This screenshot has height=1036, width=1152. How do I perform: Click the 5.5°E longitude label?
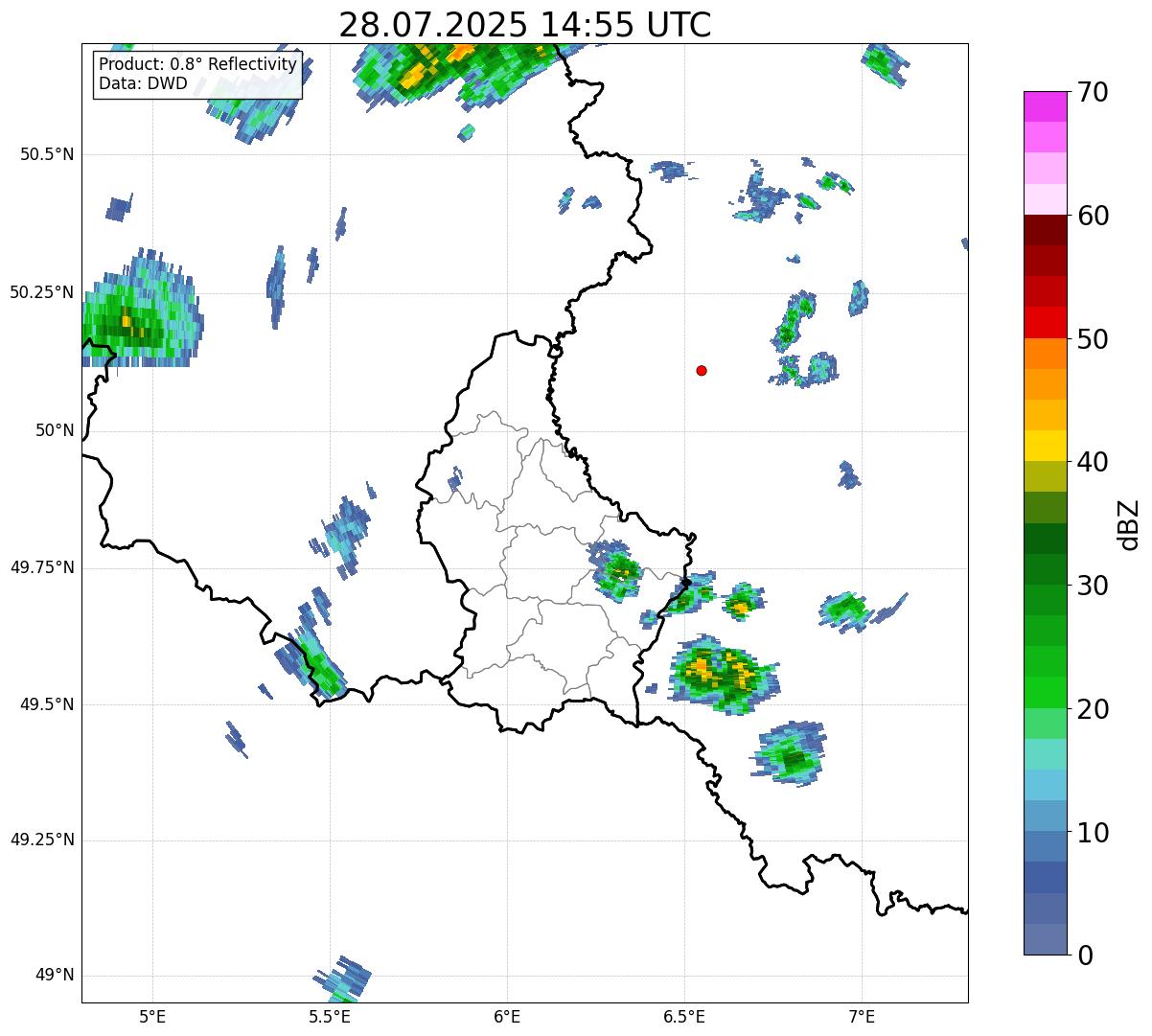click(330, 1016)
